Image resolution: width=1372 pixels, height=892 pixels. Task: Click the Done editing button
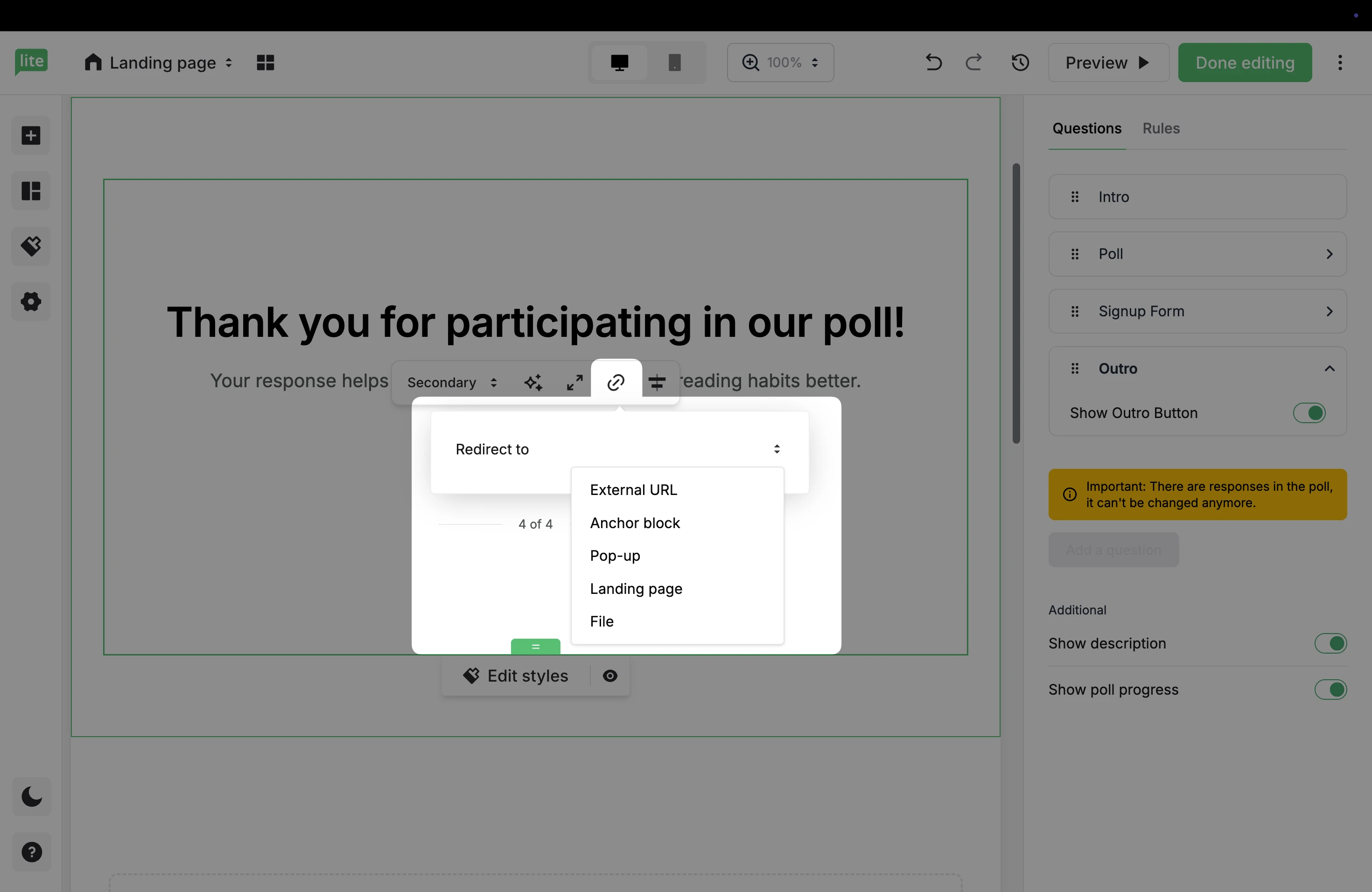1245,62
